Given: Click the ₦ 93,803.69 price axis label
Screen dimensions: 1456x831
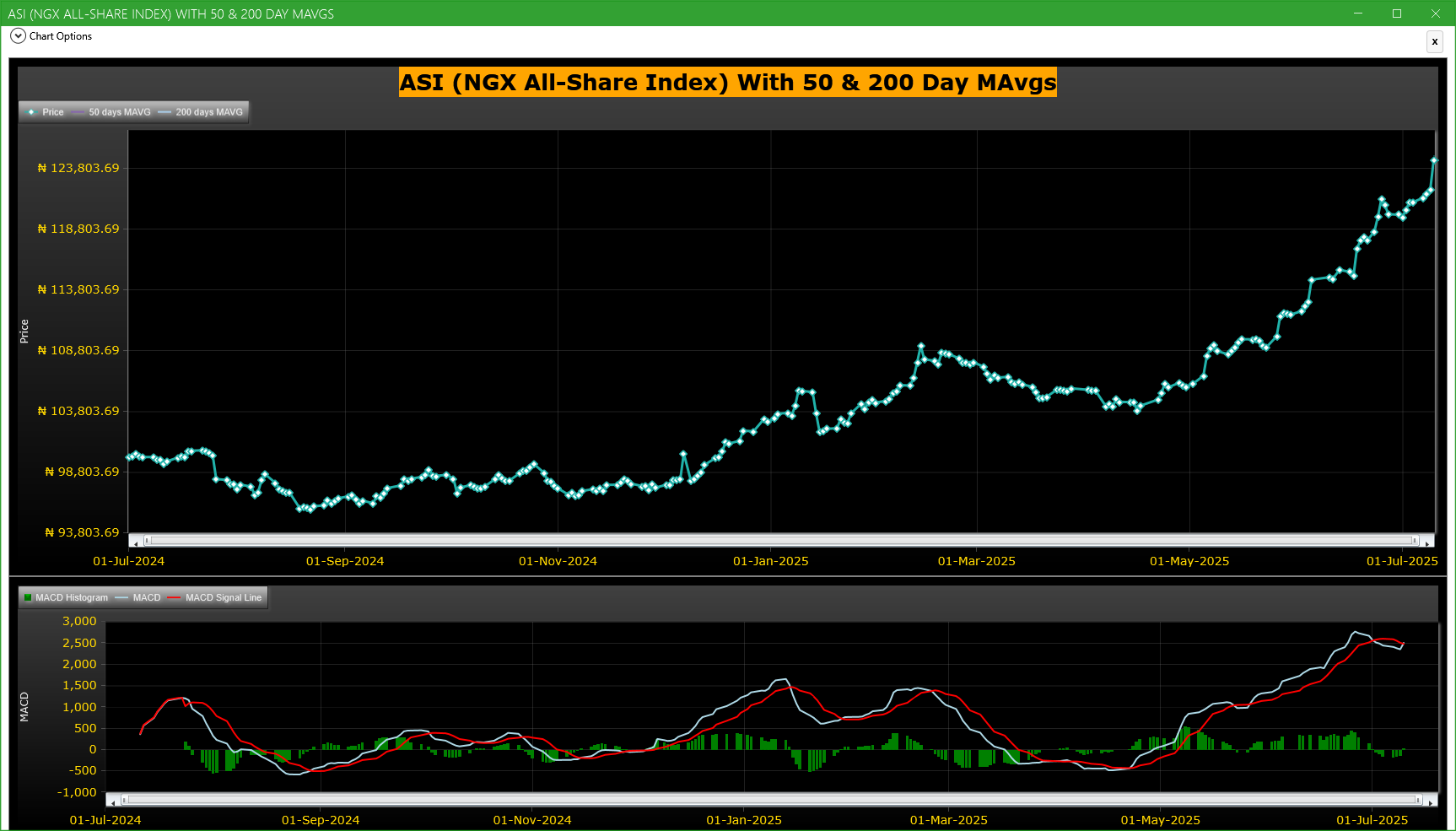Looking at the screenshot, I should (x=82, y=532).
